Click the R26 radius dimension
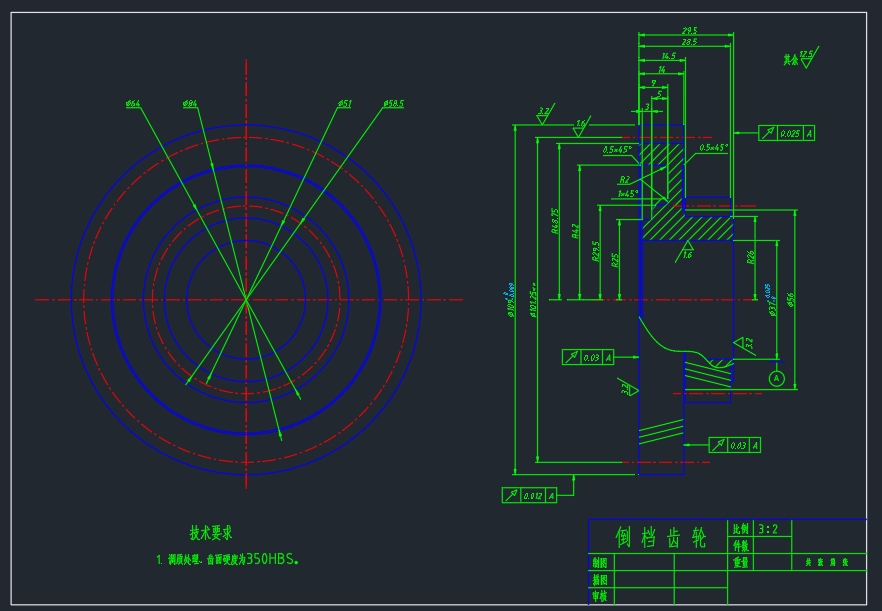This screenshot has width=882, height=611. coord(750,257)
